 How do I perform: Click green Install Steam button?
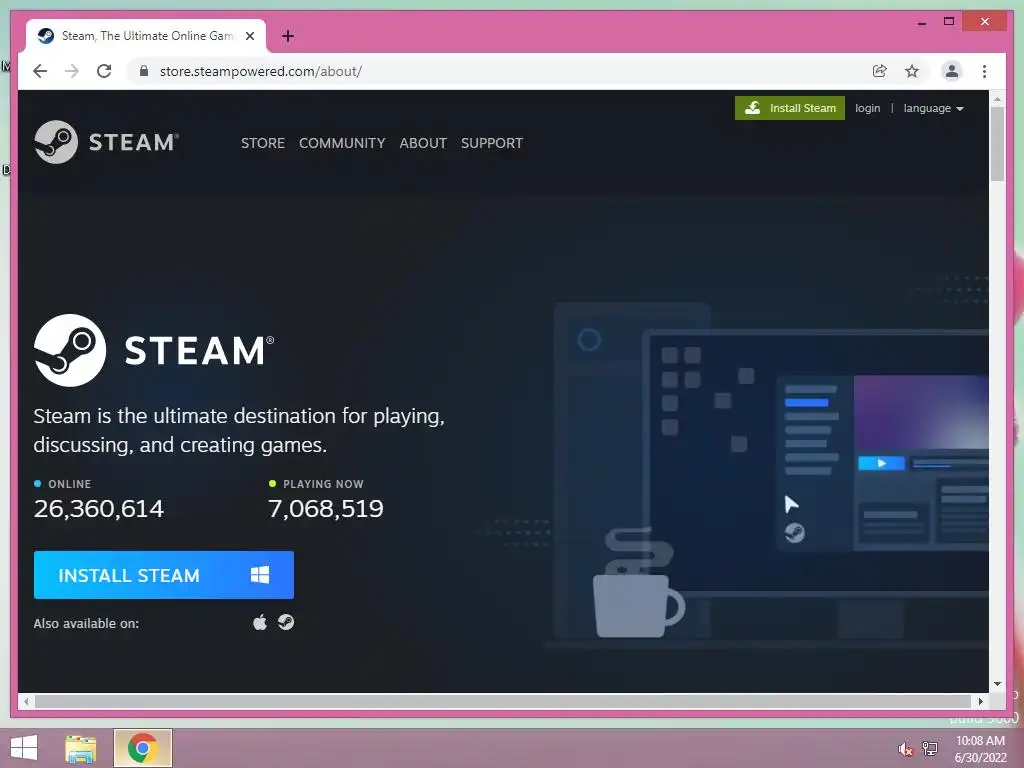[790, 108]
